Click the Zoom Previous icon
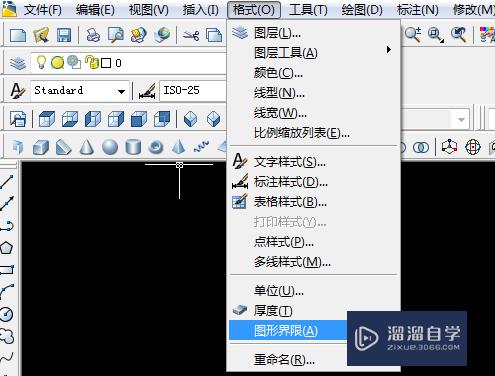This screenshot has height=376, width=495. coord(459,34)
